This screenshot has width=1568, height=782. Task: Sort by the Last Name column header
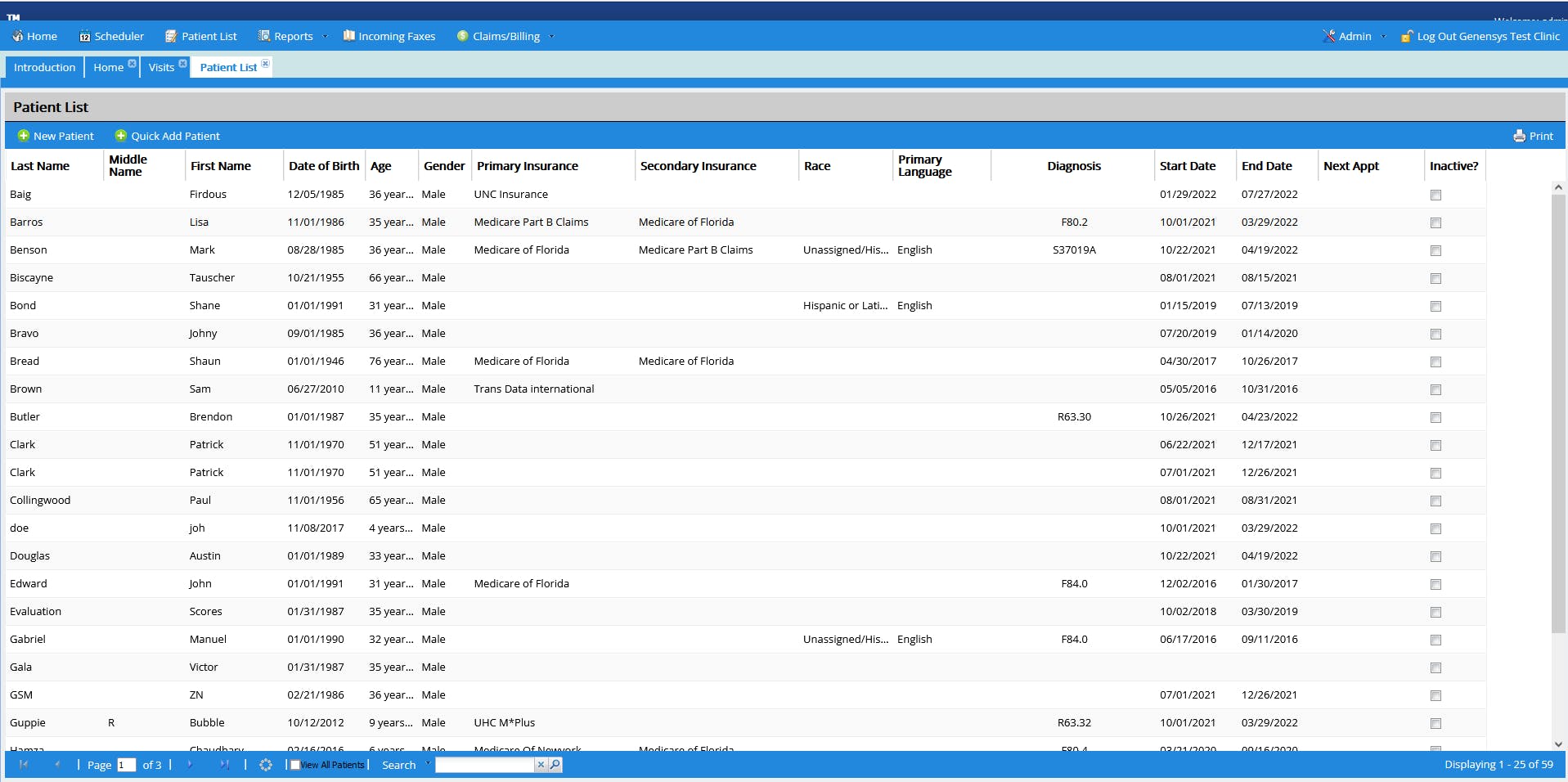pyautogui.click(x=55, y=166)
